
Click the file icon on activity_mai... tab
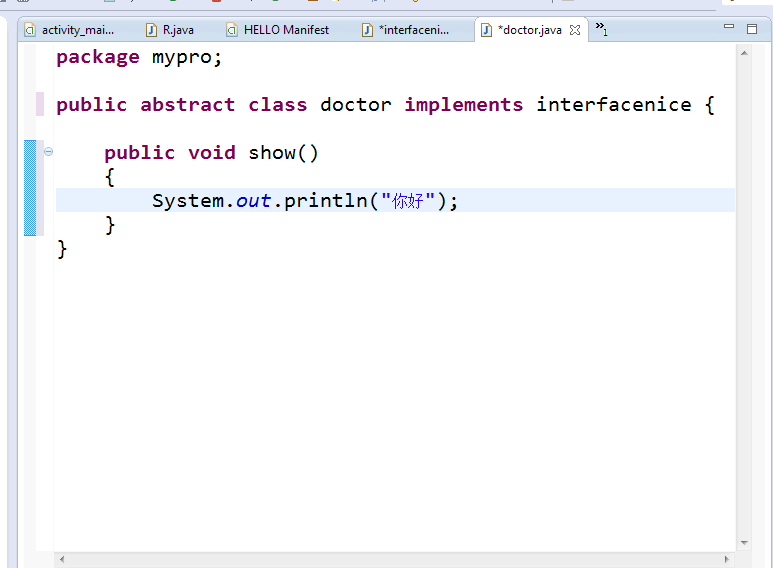30,31
